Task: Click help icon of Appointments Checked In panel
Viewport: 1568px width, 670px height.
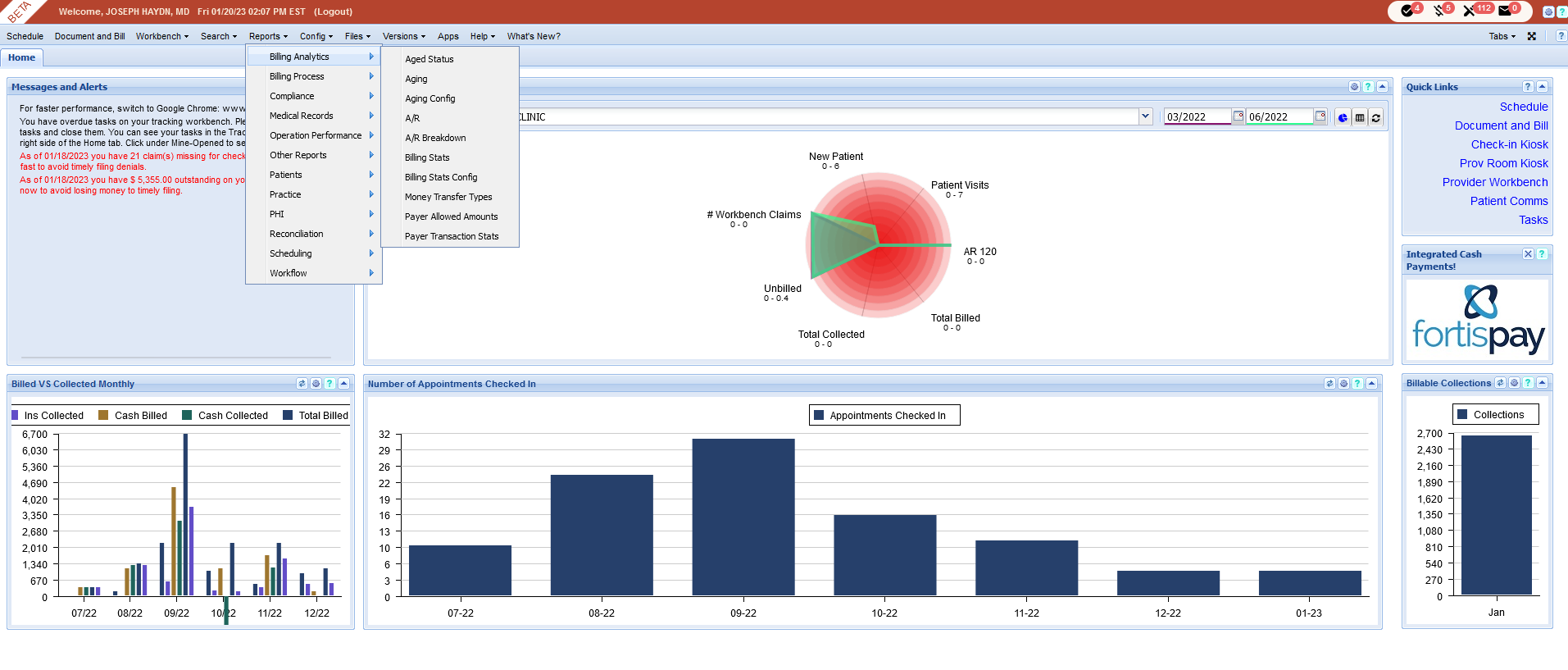Action: (1357, 384)
